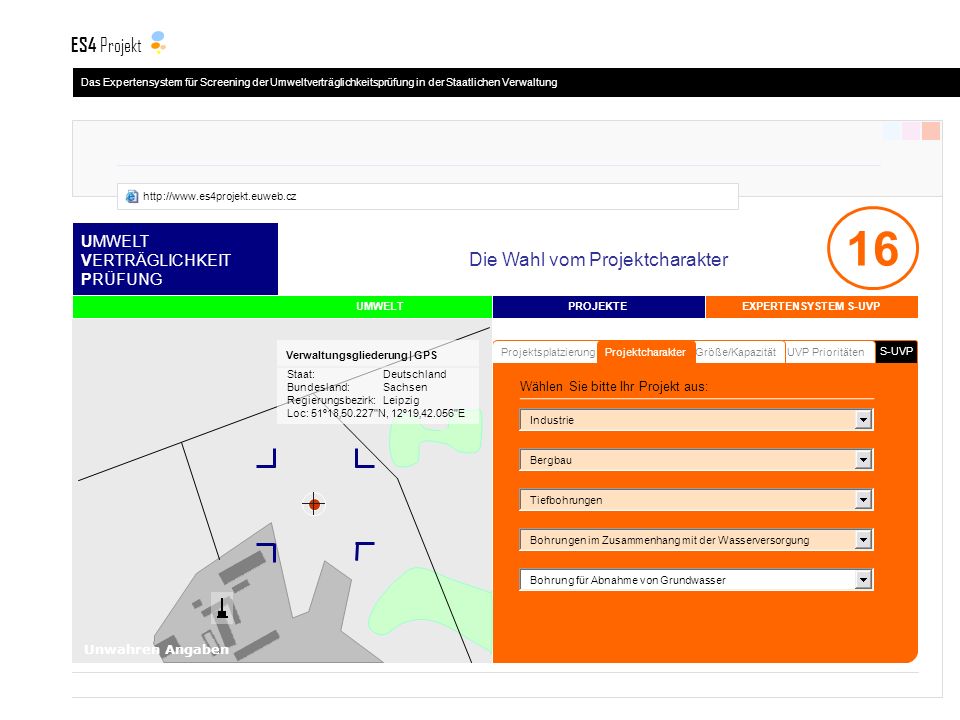Viewport: 960px width, 720px height.
Task: Select the Bergbau combo box field
Action: pyautogui.click(x=696, y=460)
